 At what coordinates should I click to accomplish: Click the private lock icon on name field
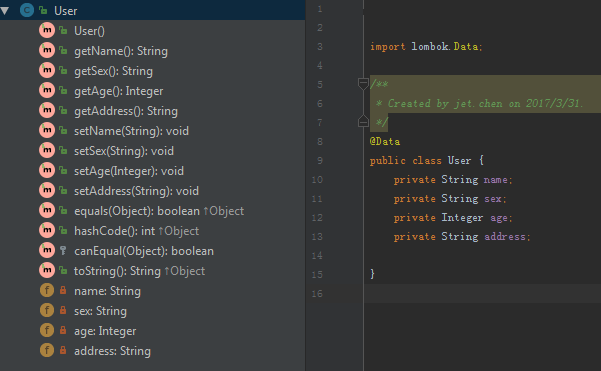[x=63, y=290]
